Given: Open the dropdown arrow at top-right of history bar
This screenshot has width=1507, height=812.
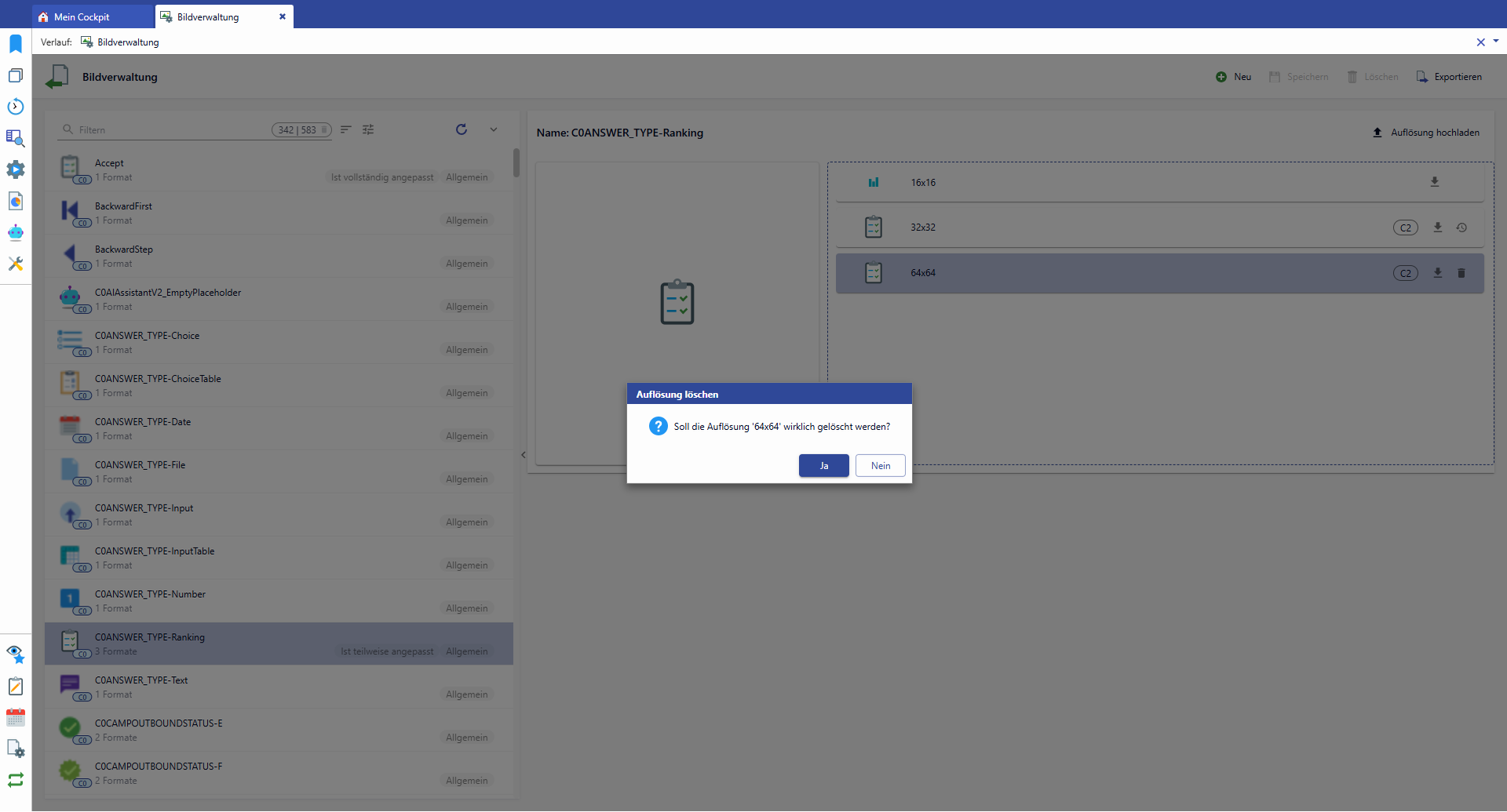Looking at the screenshot, I should 1495,42.
